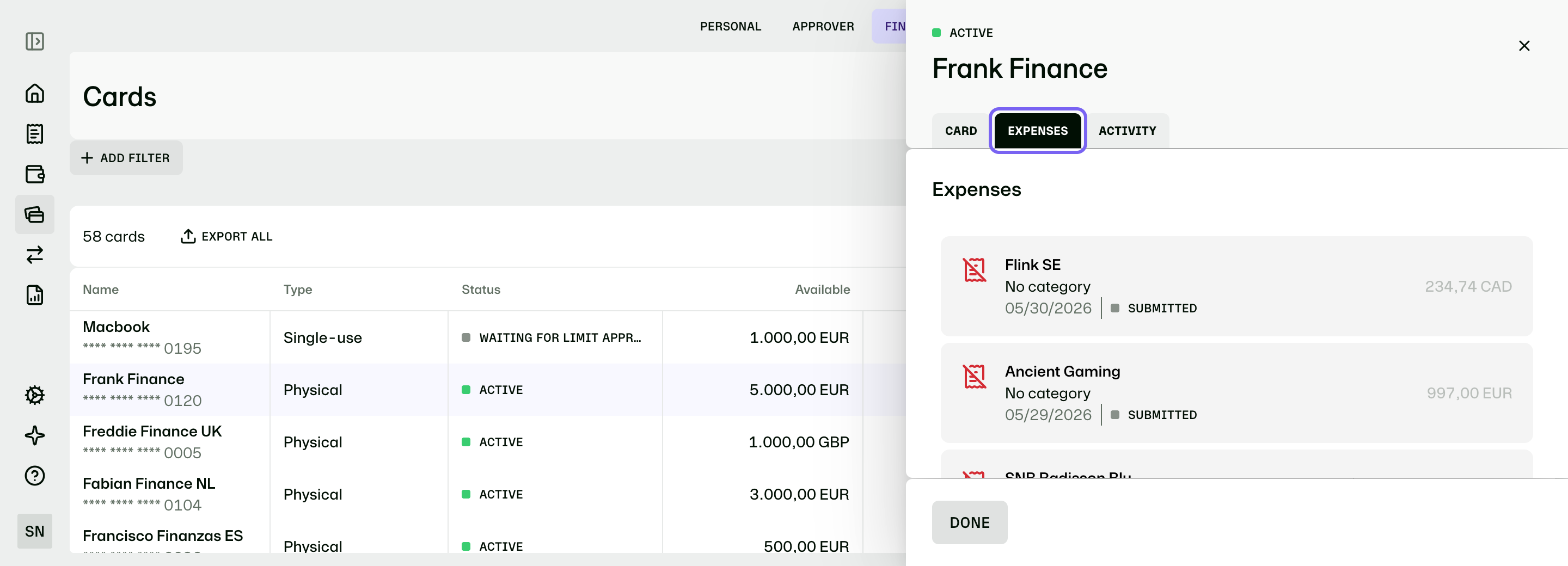This screenshot has width=1568, height=566.
Task: Open the Flink SE expense entry
Action: coord(1236,286)
